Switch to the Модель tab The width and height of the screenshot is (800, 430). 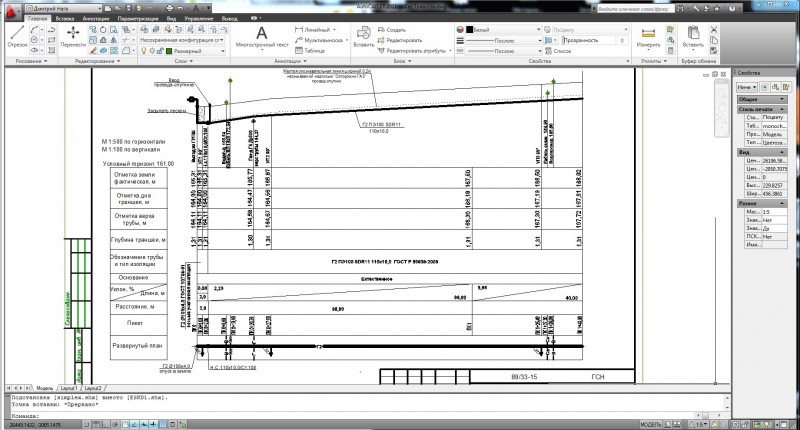click(44, 388)
